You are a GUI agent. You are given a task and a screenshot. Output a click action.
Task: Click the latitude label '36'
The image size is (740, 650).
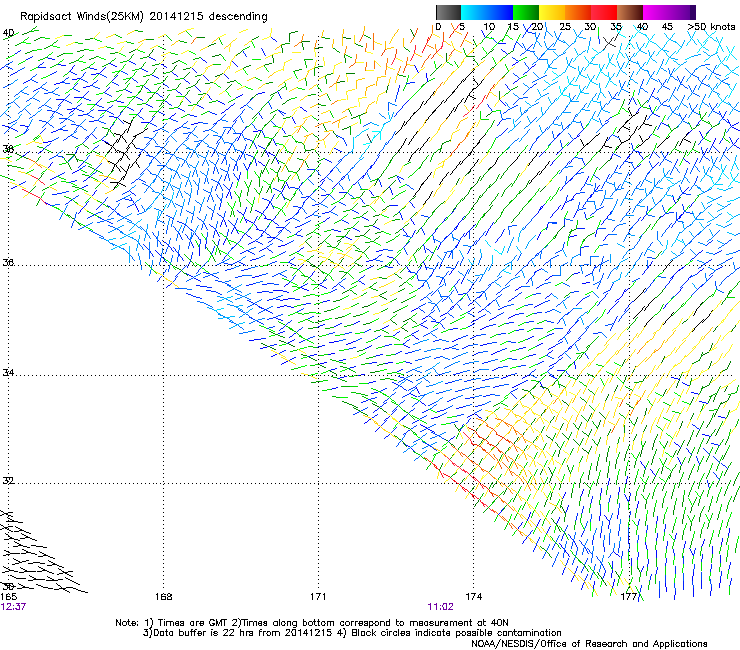[8, 262]
